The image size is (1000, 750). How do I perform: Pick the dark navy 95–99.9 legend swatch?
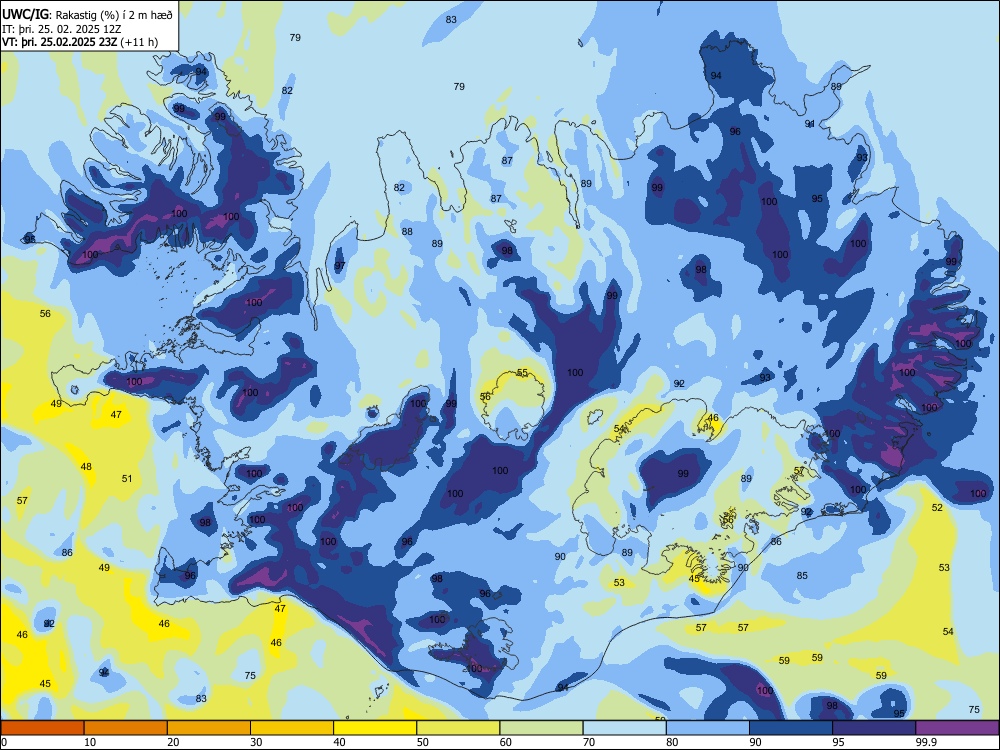coord(874,728)
